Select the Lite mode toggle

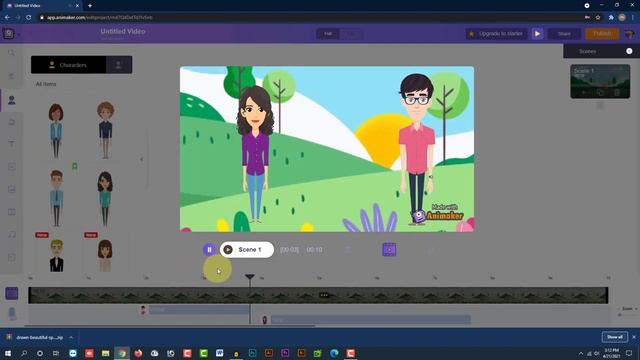[x=351, y=34]
